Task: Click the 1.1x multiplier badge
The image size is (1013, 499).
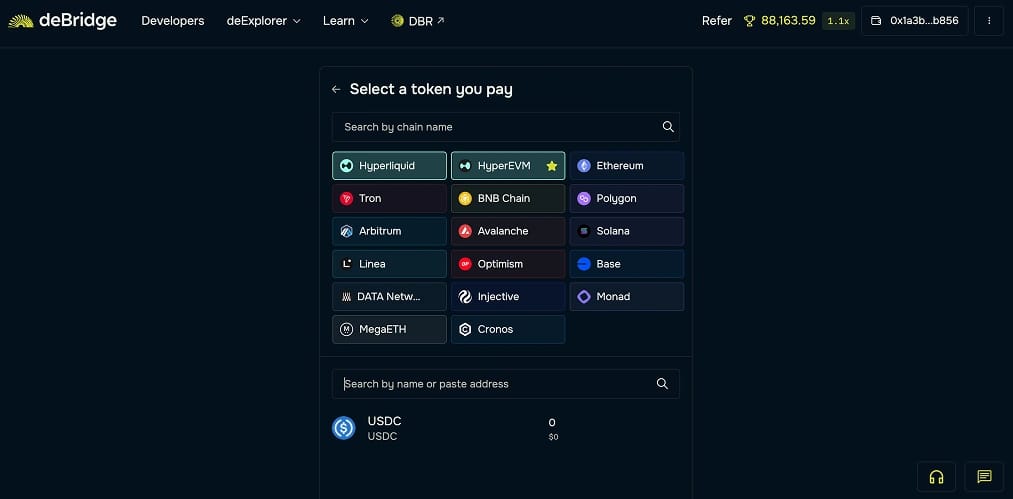Action: point(838,21)
